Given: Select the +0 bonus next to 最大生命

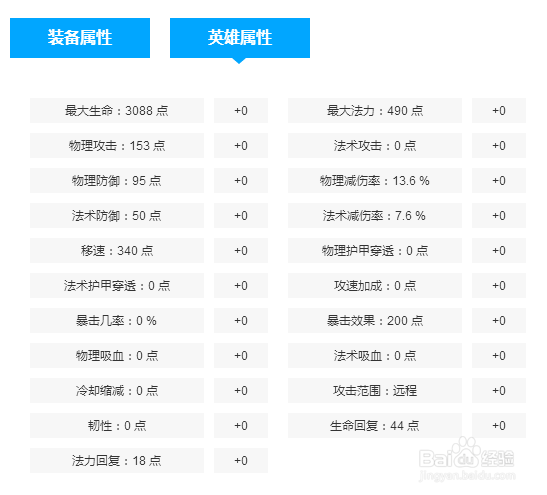Looking at the screenshot, I should tap(241, 111).
